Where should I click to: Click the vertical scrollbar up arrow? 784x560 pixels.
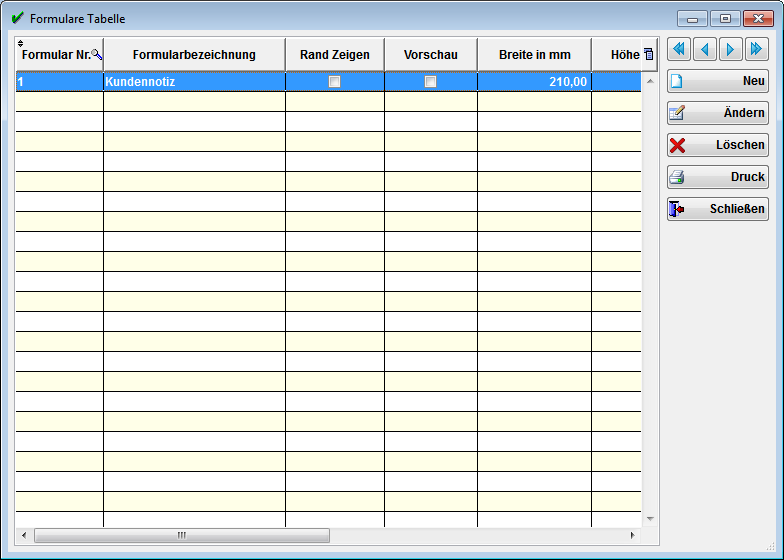point(650,80)
